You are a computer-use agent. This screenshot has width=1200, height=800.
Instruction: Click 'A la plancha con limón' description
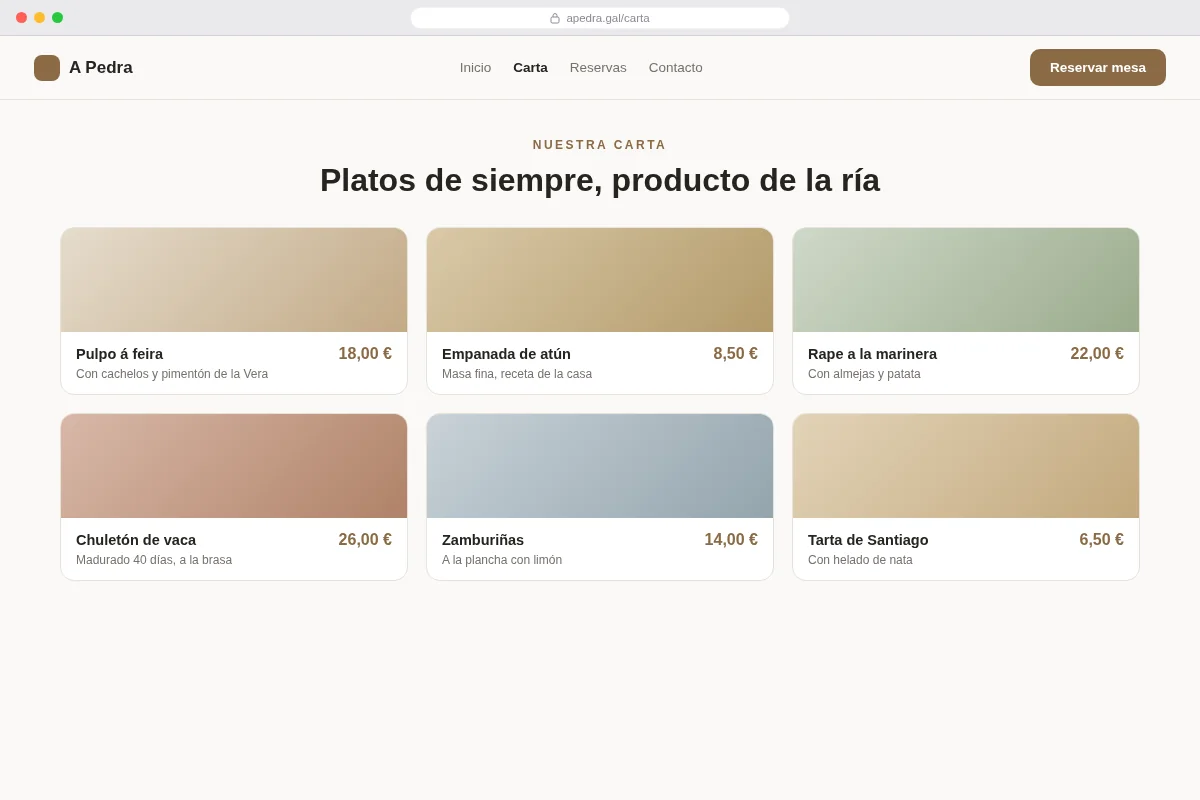[502, 560]
